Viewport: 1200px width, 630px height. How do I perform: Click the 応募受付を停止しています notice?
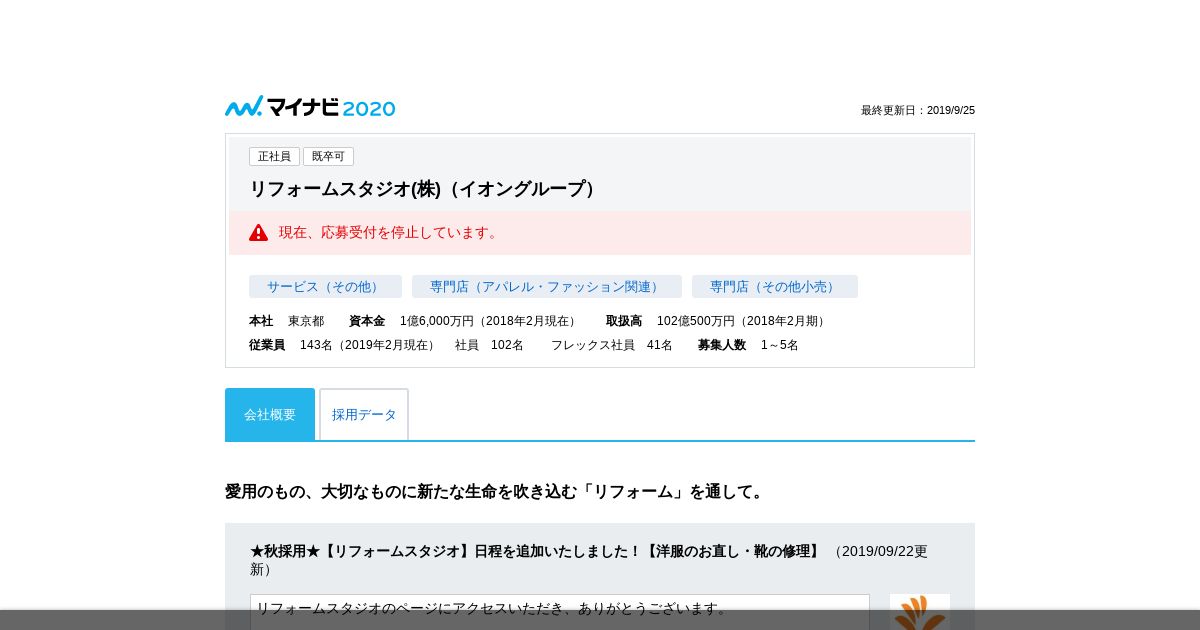click(x=600, y=232)
